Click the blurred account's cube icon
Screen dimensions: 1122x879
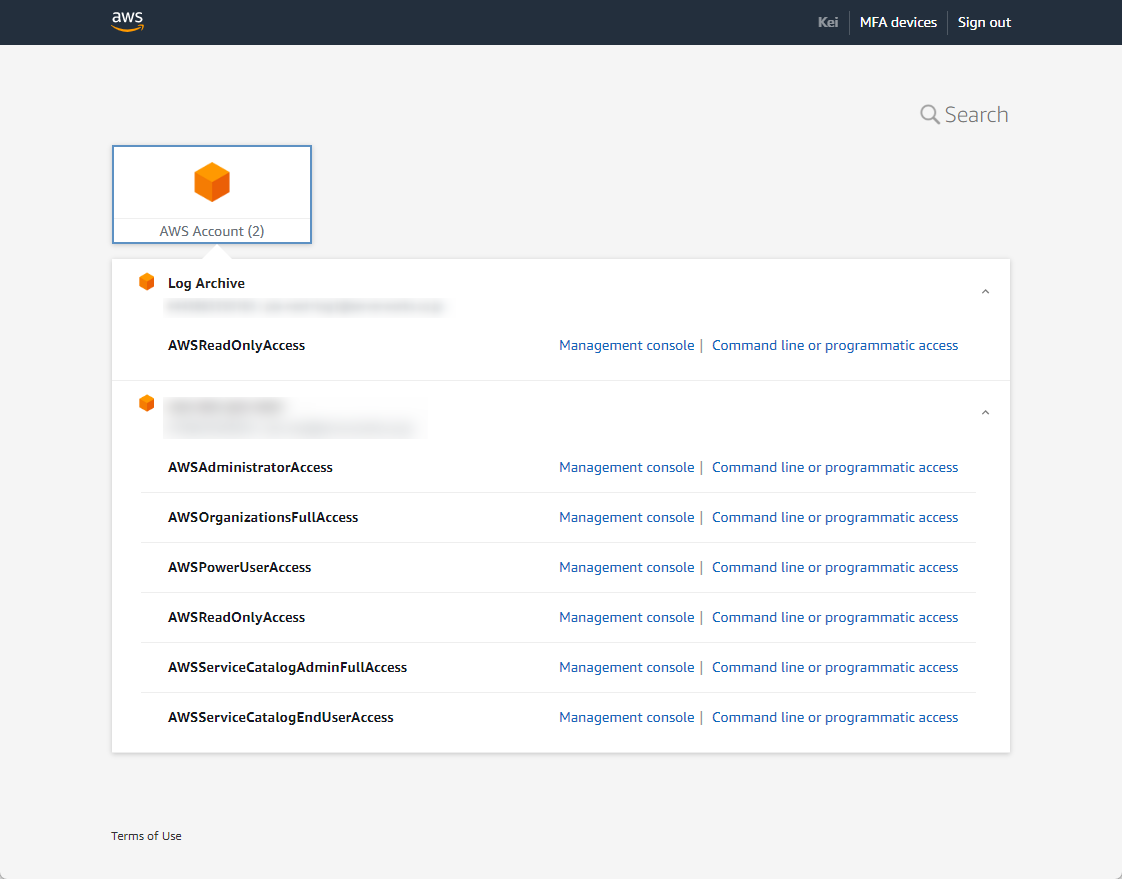(x=147, y=403)
